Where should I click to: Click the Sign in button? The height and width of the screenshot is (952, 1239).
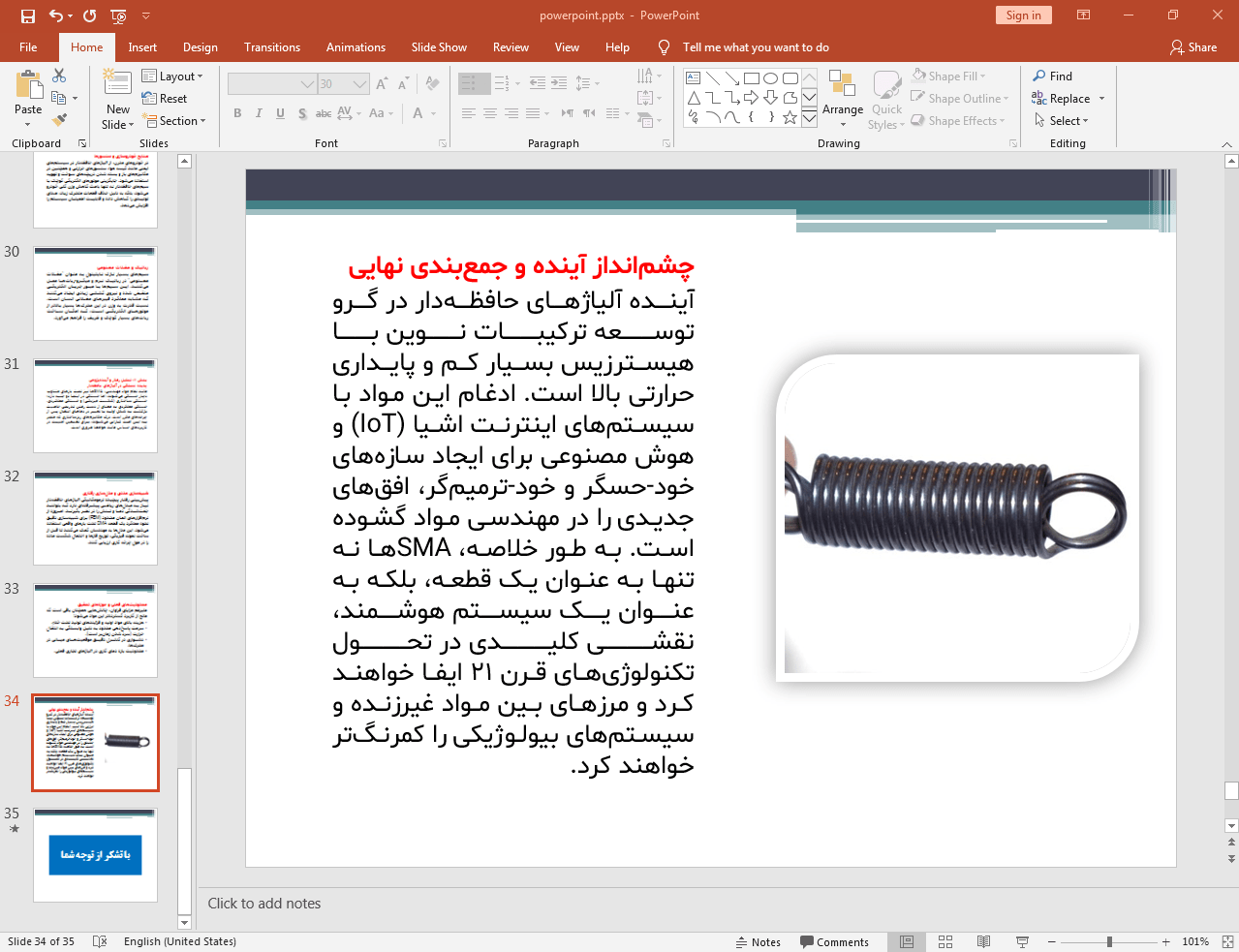click(x=1022, y=15)
